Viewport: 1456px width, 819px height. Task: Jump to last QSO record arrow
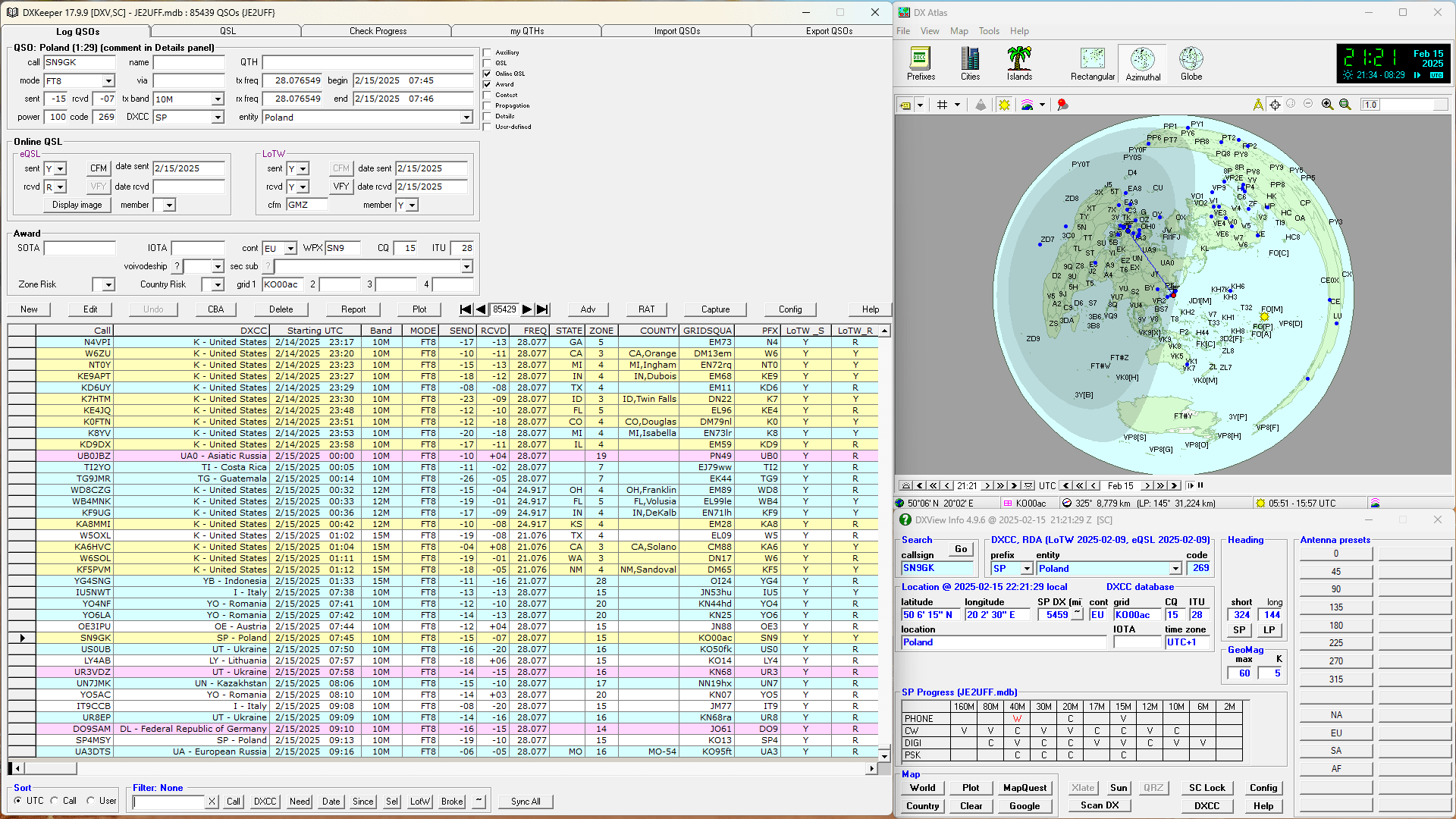coord(542,309)
